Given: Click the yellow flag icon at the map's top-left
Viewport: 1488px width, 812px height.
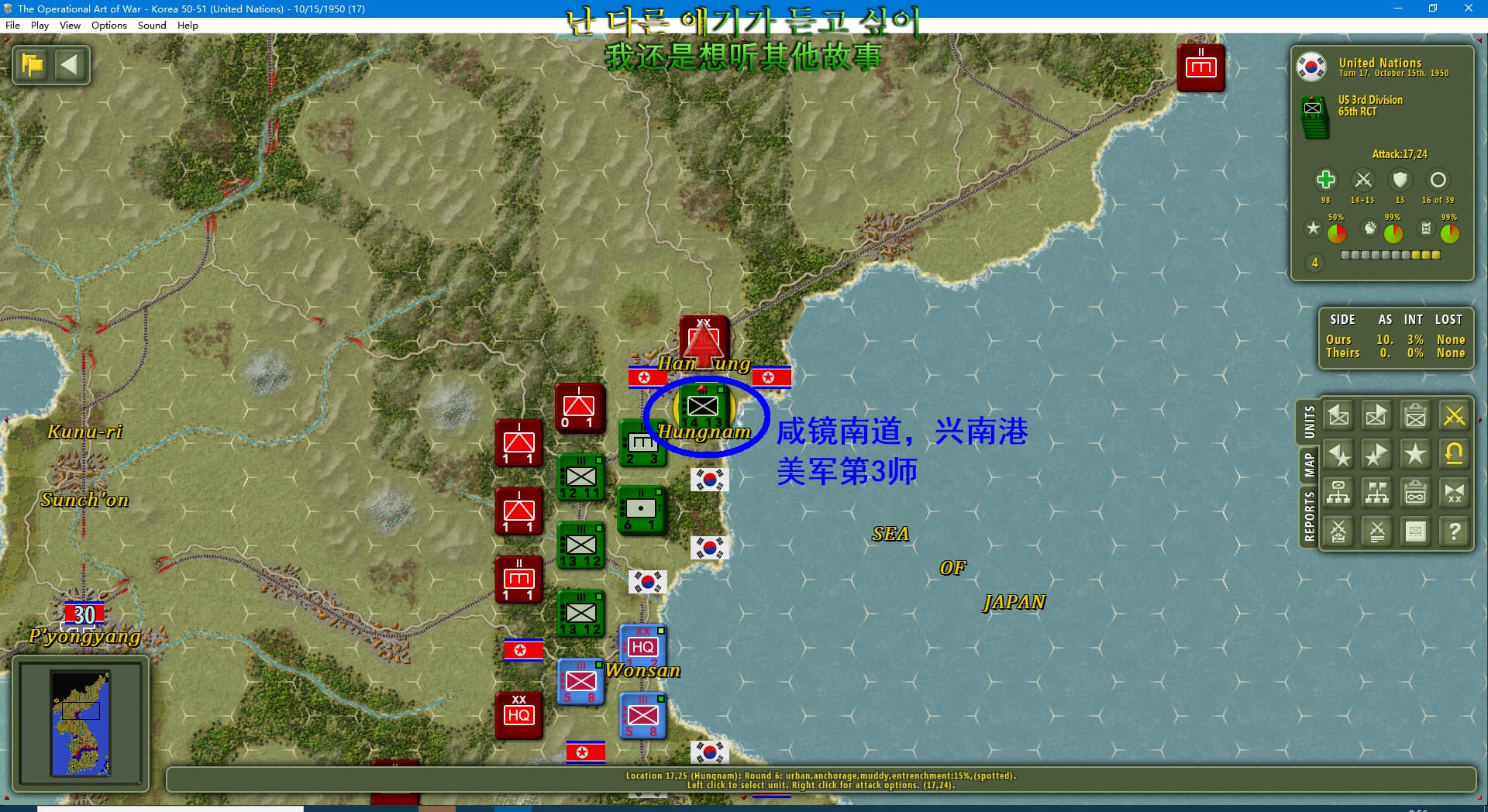Looking at the screenshot, I should coord(33,64).
